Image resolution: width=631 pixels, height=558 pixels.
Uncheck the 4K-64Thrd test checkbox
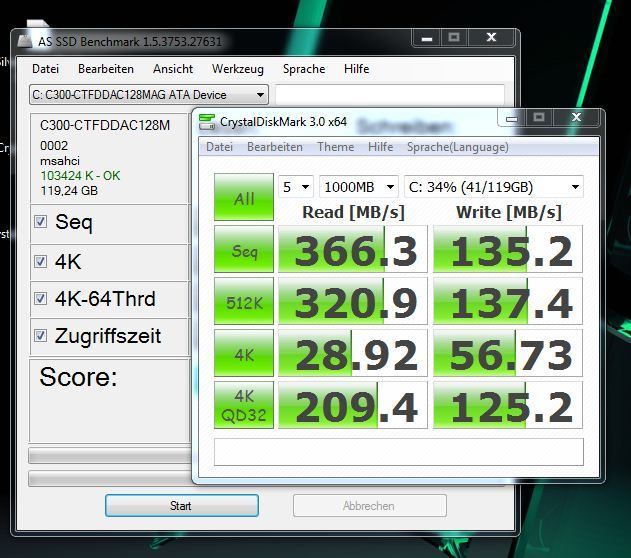(x=40, y=299)
